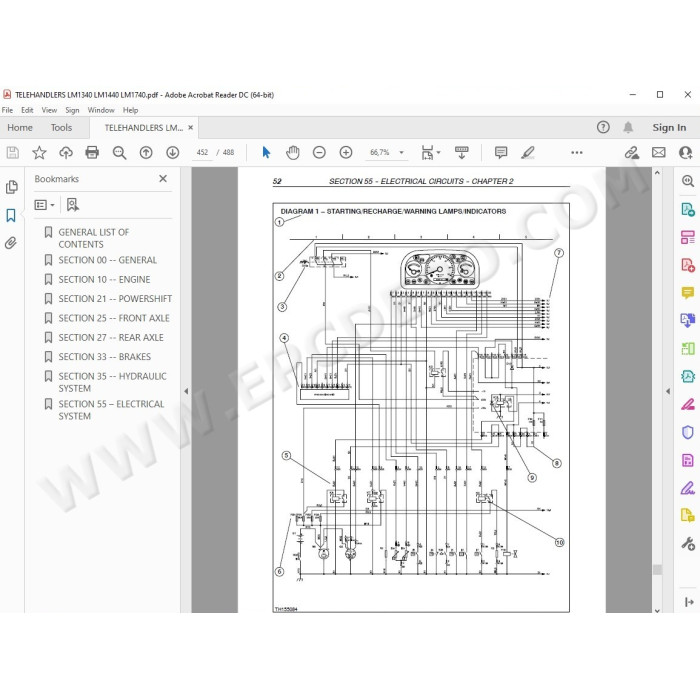Screen dimensions: 700x700
Task: Open SECTION 55 - ELECTRICAL SYSTEM bookmark
Action: tap(111, 410)
